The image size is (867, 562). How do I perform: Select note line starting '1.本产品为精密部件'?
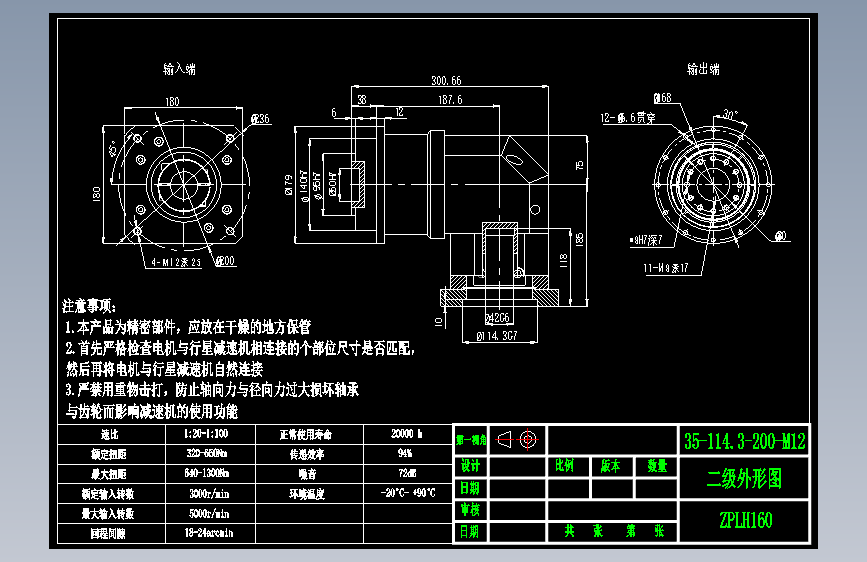tap(188, 327)
